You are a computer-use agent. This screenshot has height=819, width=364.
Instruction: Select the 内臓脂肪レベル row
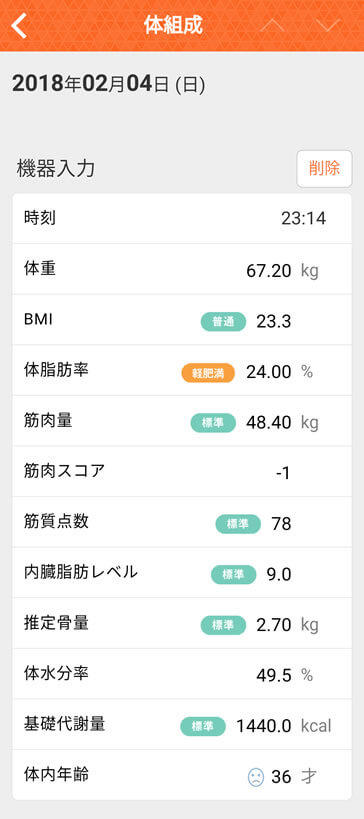pyautogui.click(x=182, y=574)
